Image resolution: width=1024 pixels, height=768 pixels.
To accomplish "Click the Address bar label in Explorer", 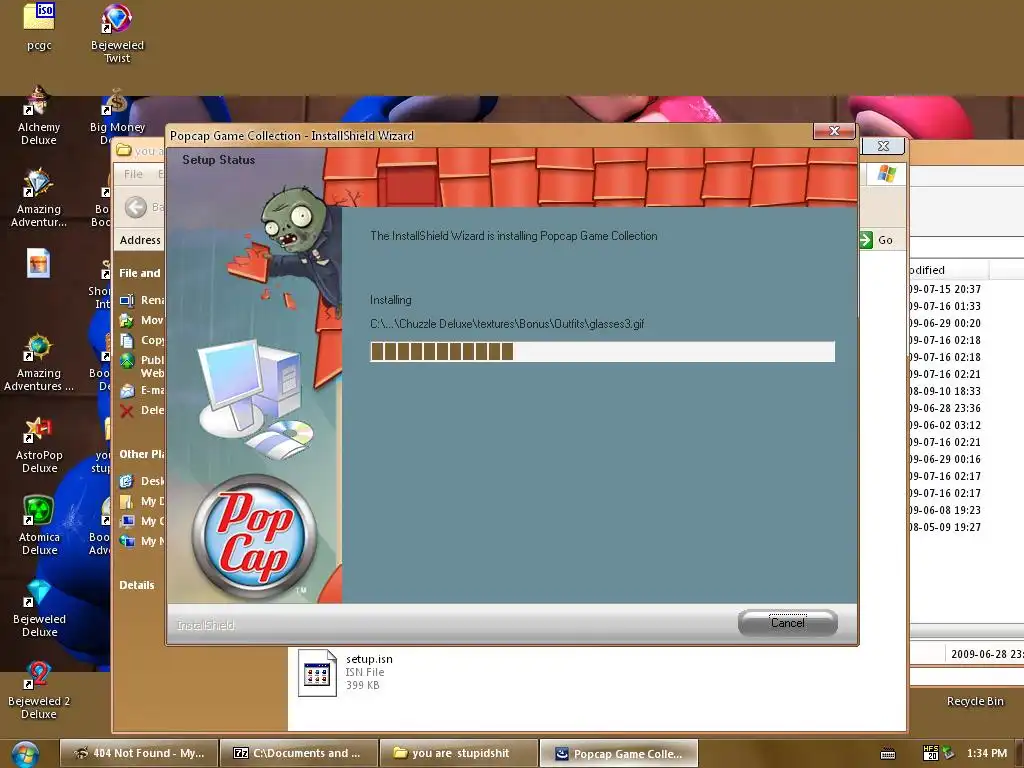I will 140,240.
